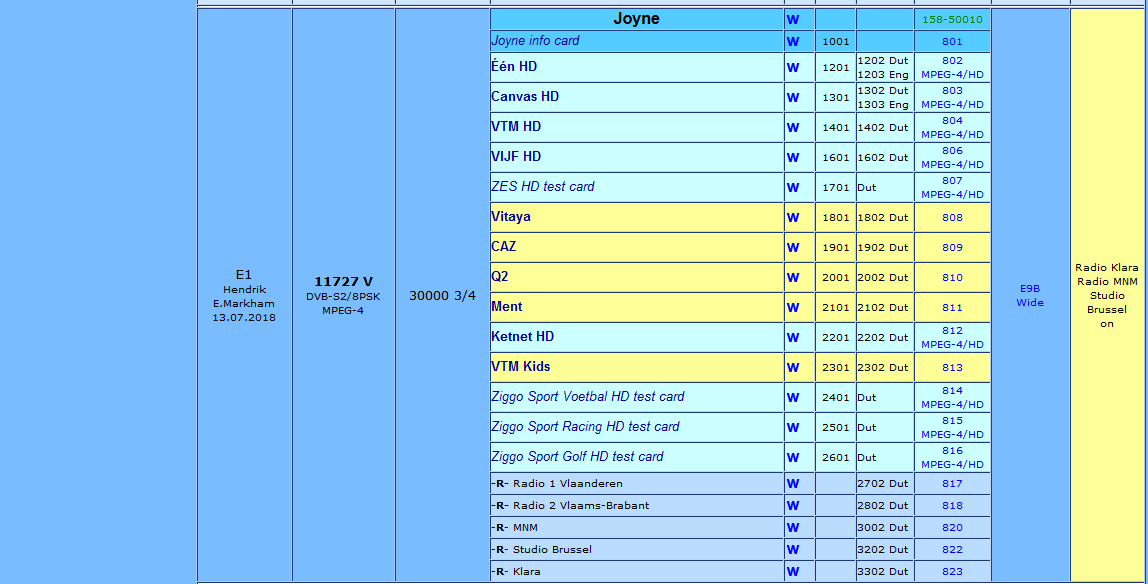Select the DVB-S2/8PSK modulation text
Screen dimensions: 1148x584
point(343,296)
